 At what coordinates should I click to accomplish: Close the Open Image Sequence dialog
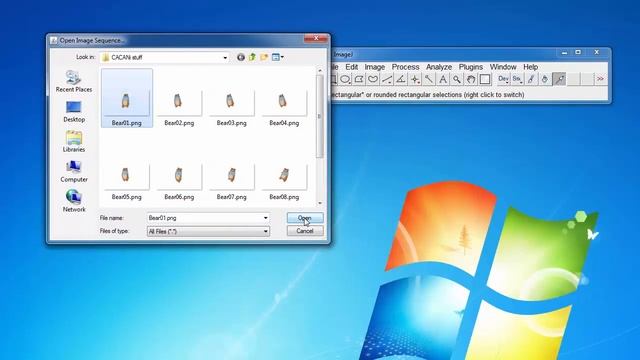point(316,38)
